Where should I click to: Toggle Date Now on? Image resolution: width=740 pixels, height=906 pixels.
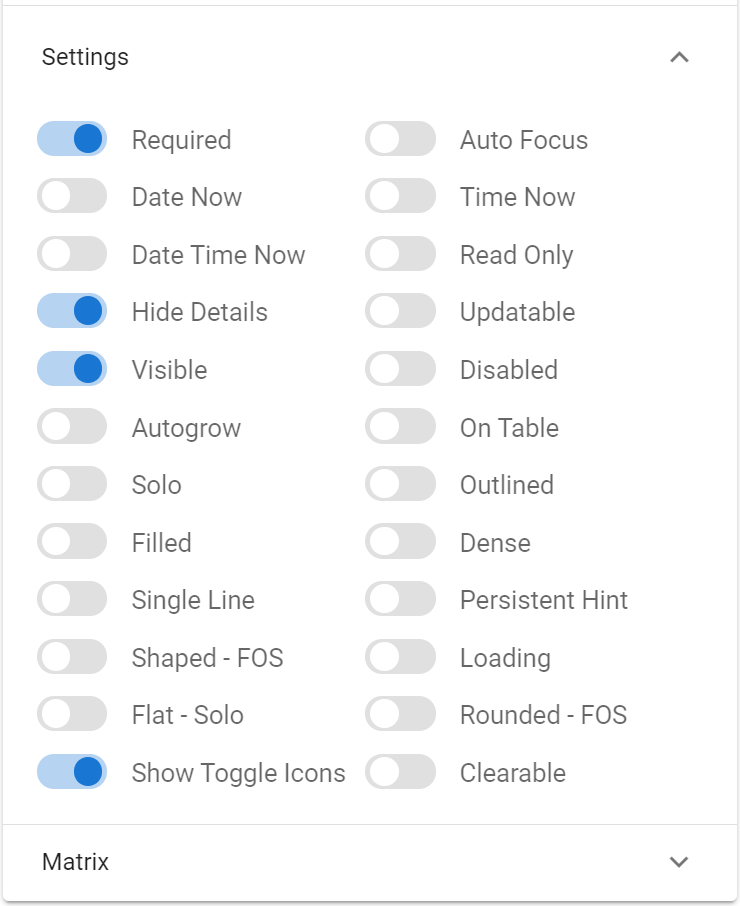[72, 197]
